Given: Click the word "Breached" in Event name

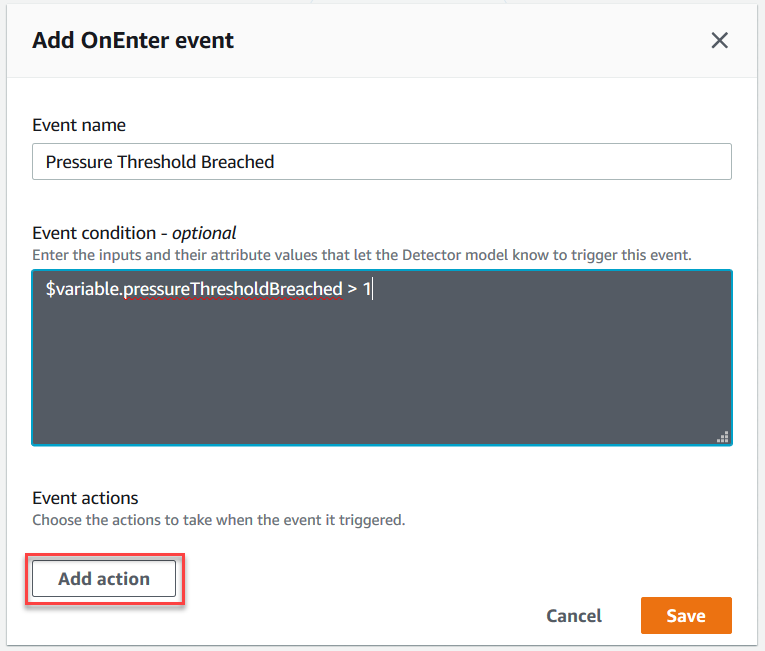Looking at the screenshot, I should pos(237,162).
